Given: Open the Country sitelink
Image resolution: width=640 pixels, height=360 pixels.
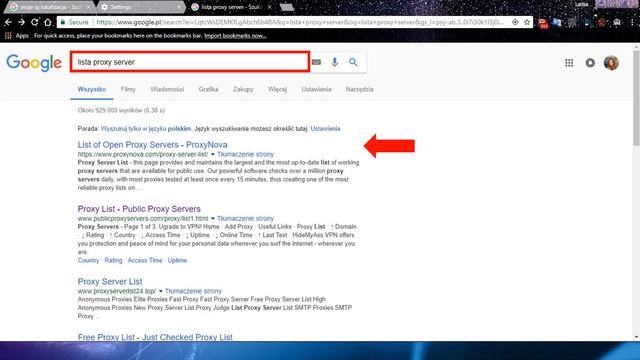Looking at the screenshot, I should [88, 260].
